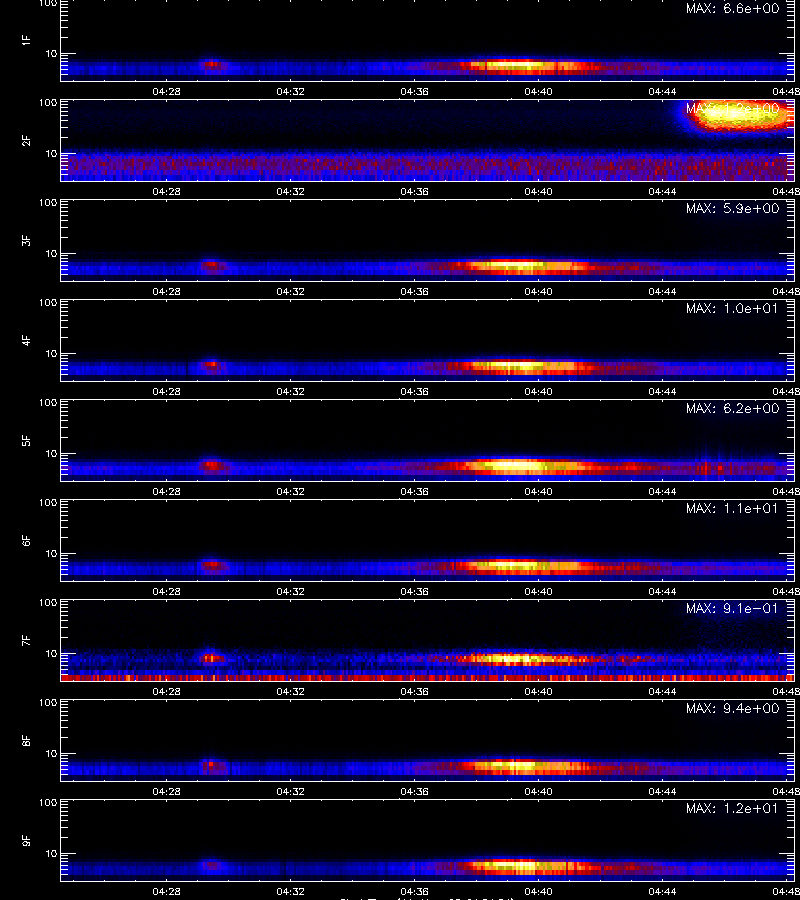Click the bright band near 04:39 in 5F
Viewport: 800px width, 900px height.
click(516, 465)
